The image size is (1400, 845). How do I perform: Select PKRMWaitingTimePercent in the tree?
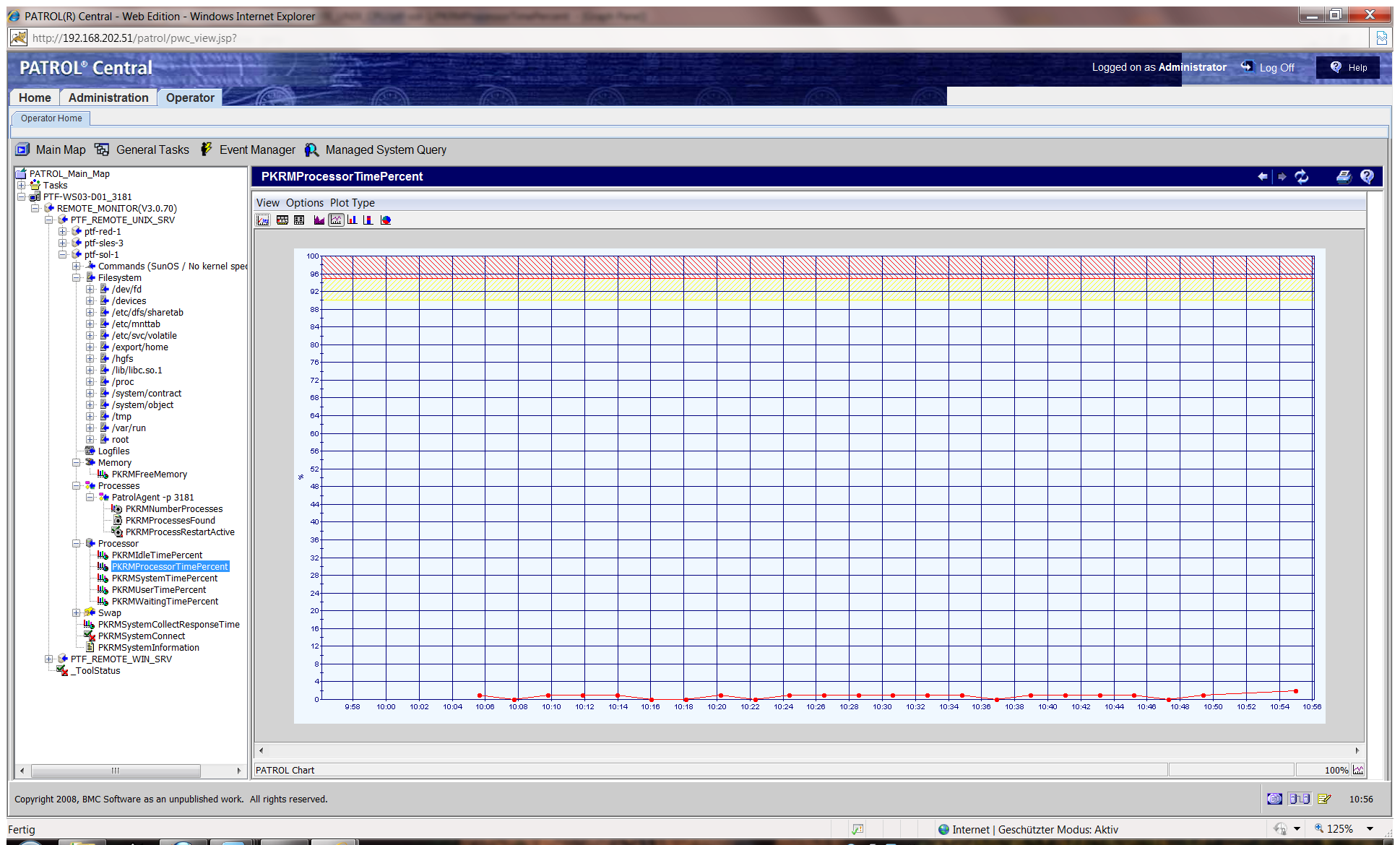pos(165,602)
